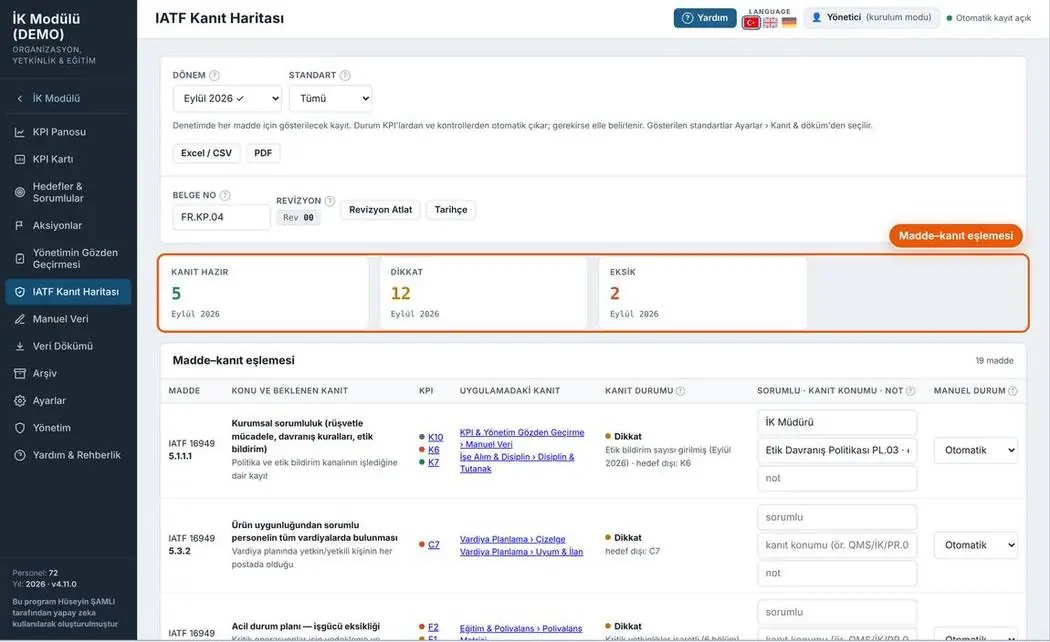Open manual status dropdown for IATF 5.1.1.1
The width and height of the screenshot is (1050, 642).
(976, 451)
